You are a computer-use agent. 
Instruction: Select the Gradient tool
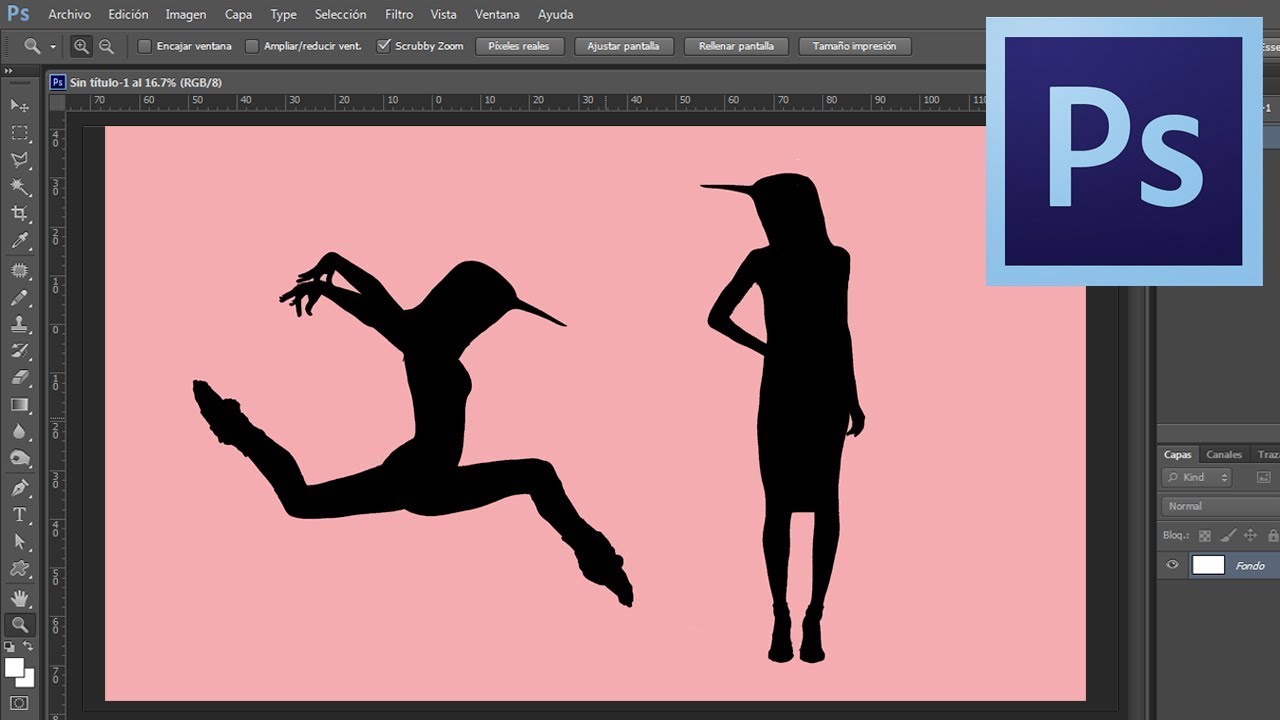(19, 405)
